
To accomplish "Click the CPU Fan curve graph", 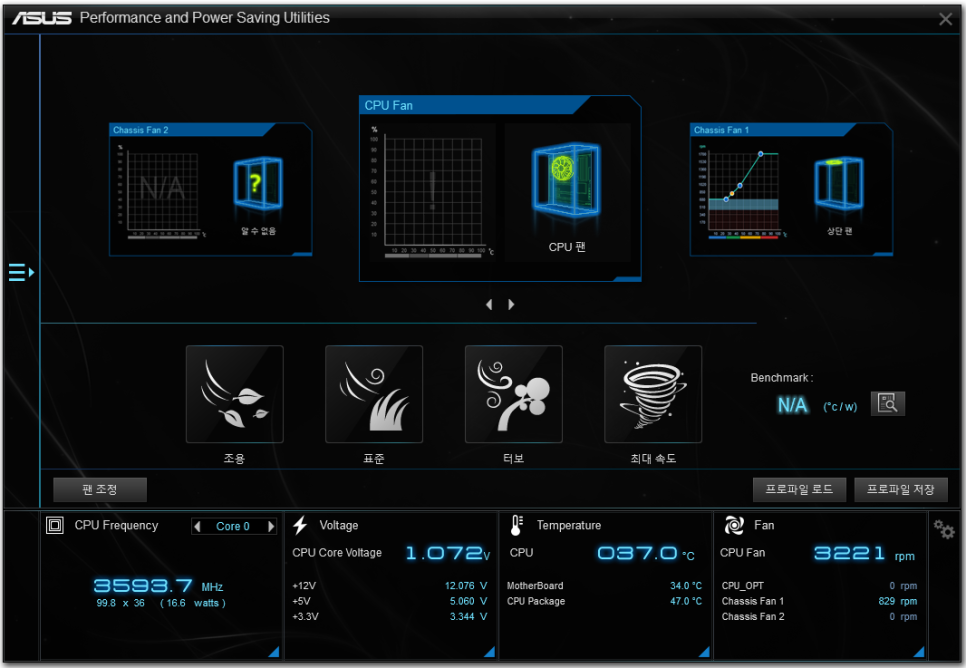I will (x=432, y=192).
